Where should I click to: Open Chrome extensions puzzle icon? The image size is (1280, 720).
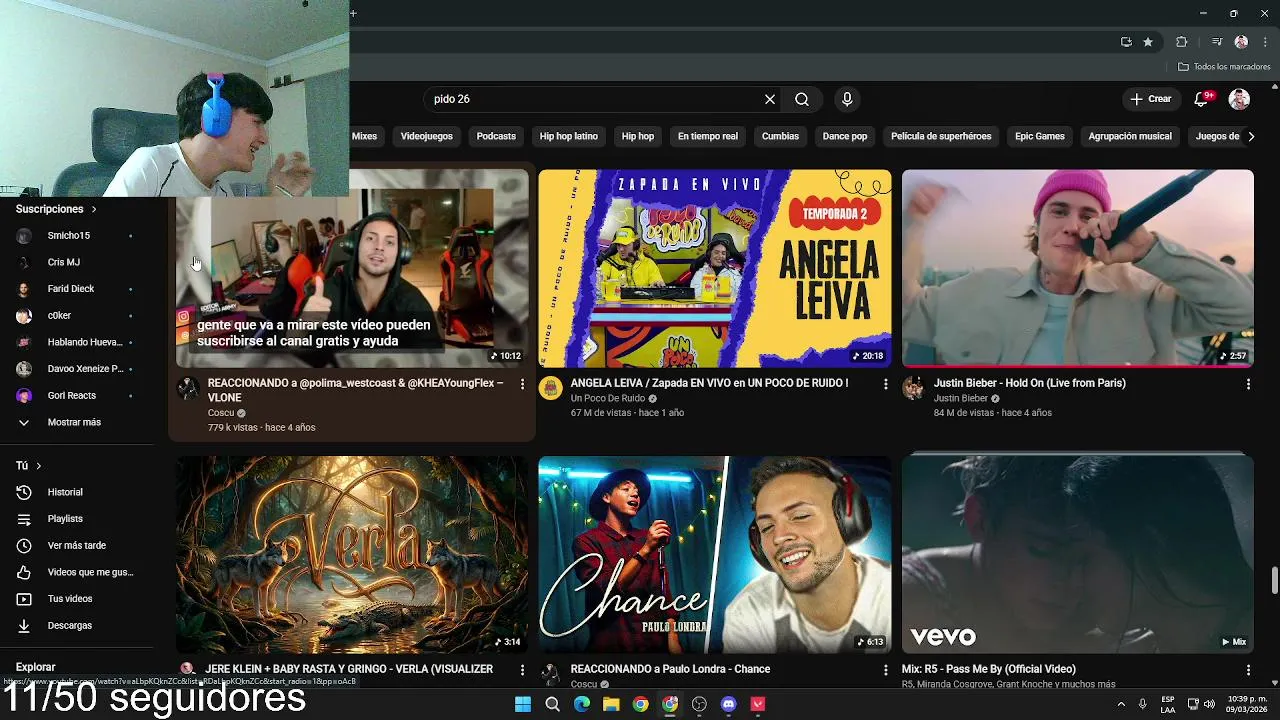(1181, 42)
